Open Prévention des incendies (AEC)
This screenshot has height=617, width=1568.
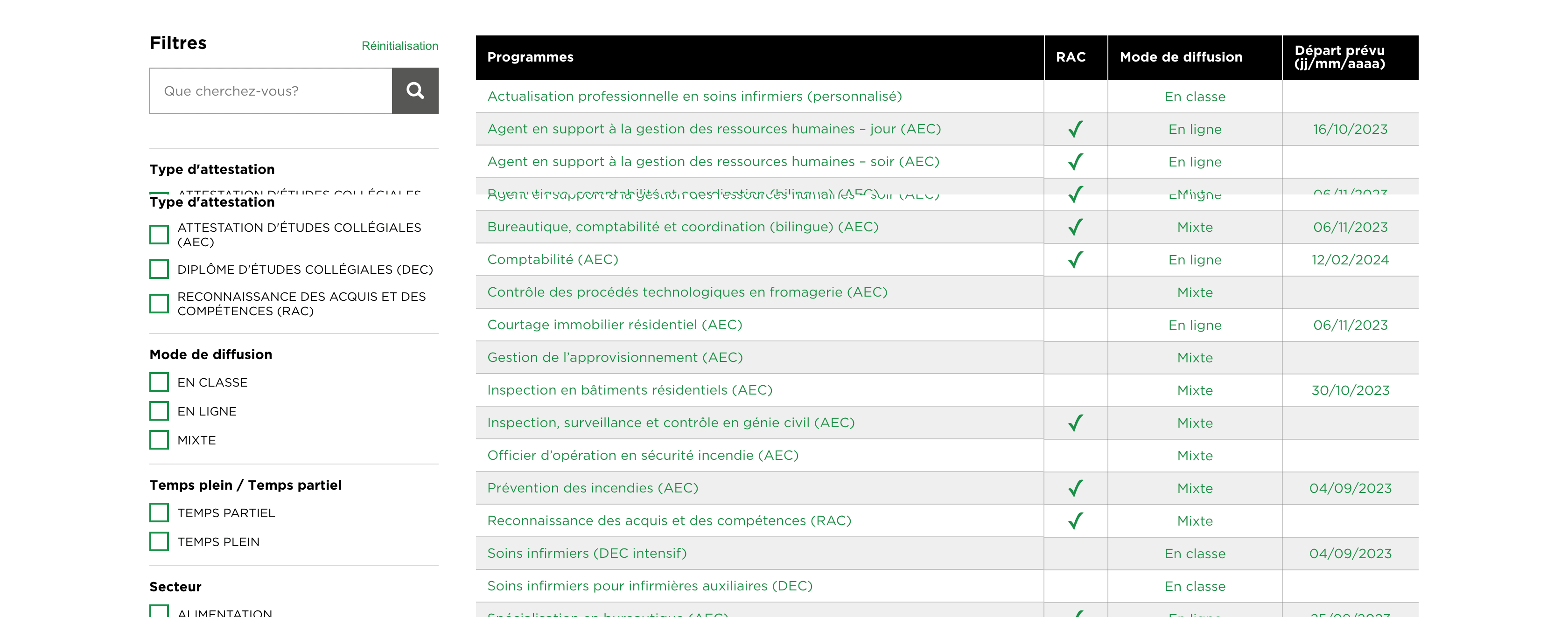(593, 488)
